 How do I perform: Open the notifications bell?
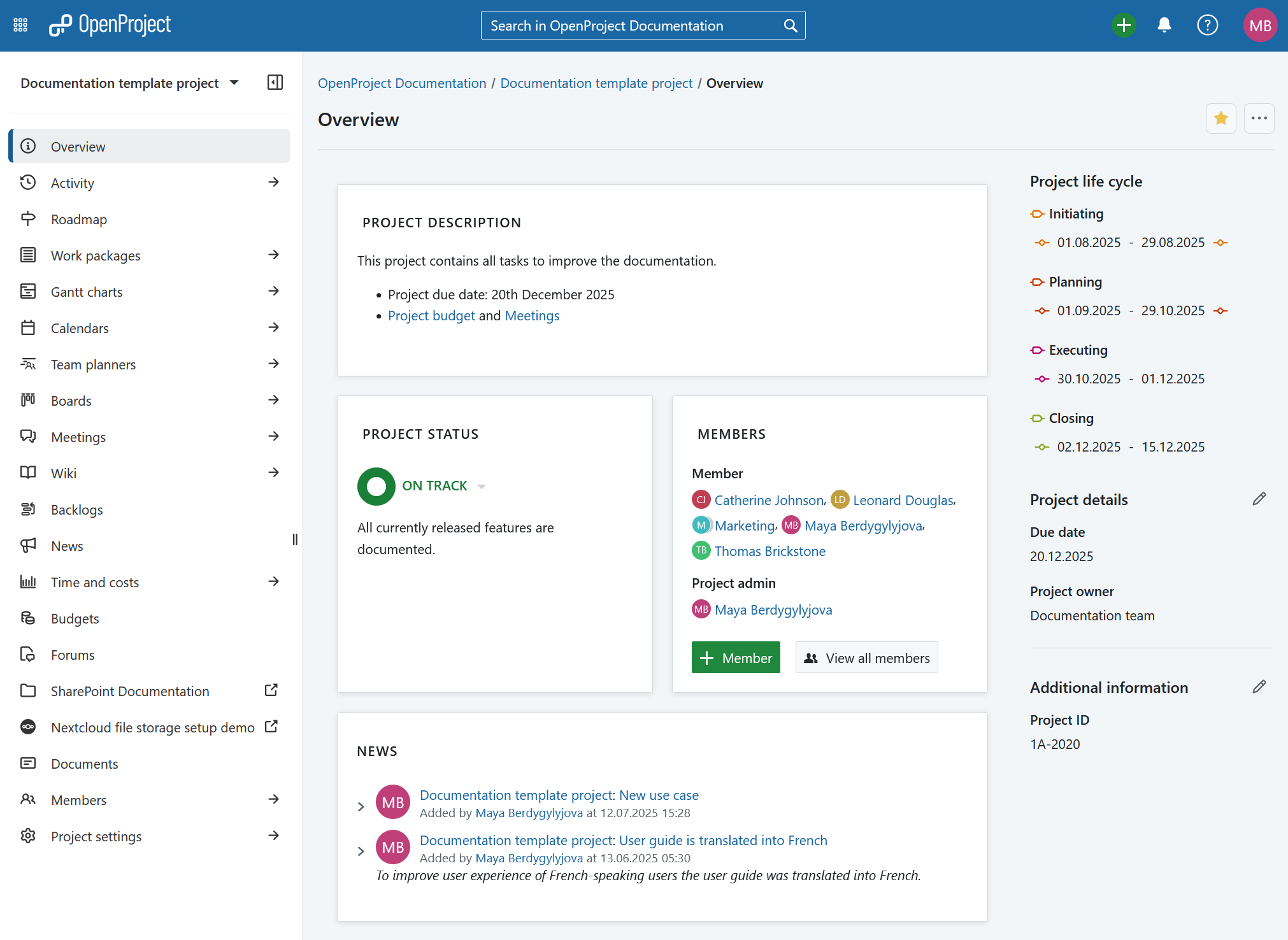tap(1164, 25)
